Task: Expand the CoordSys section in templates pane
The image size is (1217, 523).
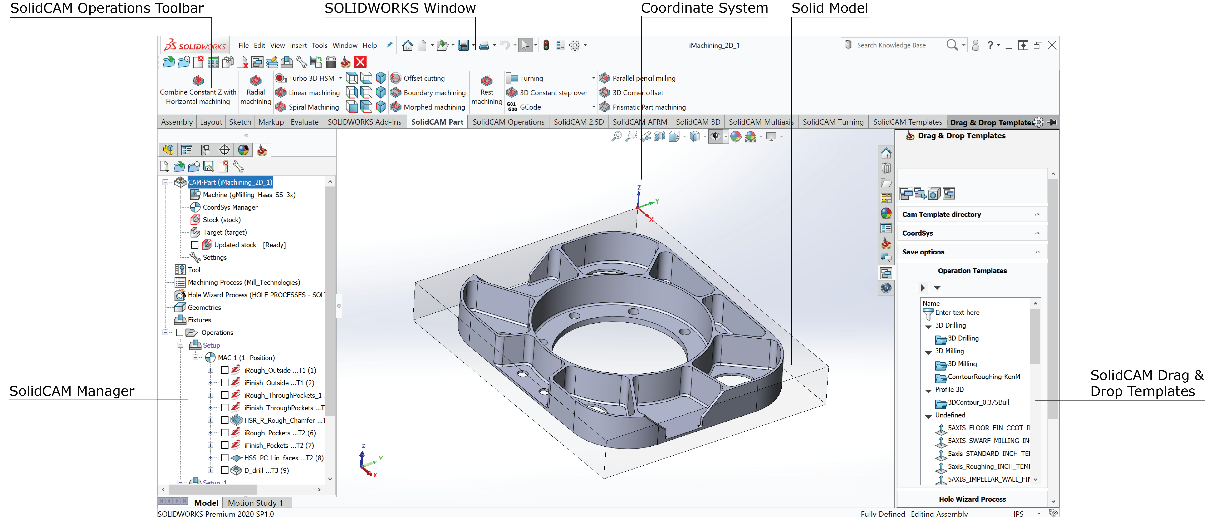Action: (x=1037, y=233)
